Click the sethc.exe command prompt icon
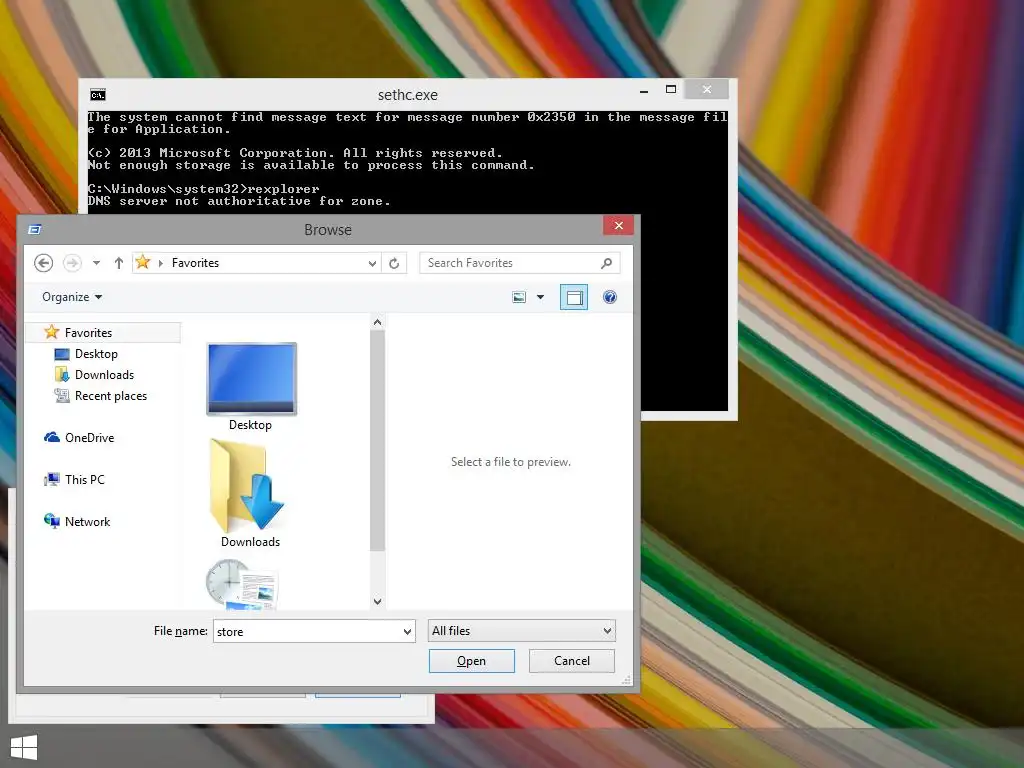1024x768 pixels. [98, 95]
